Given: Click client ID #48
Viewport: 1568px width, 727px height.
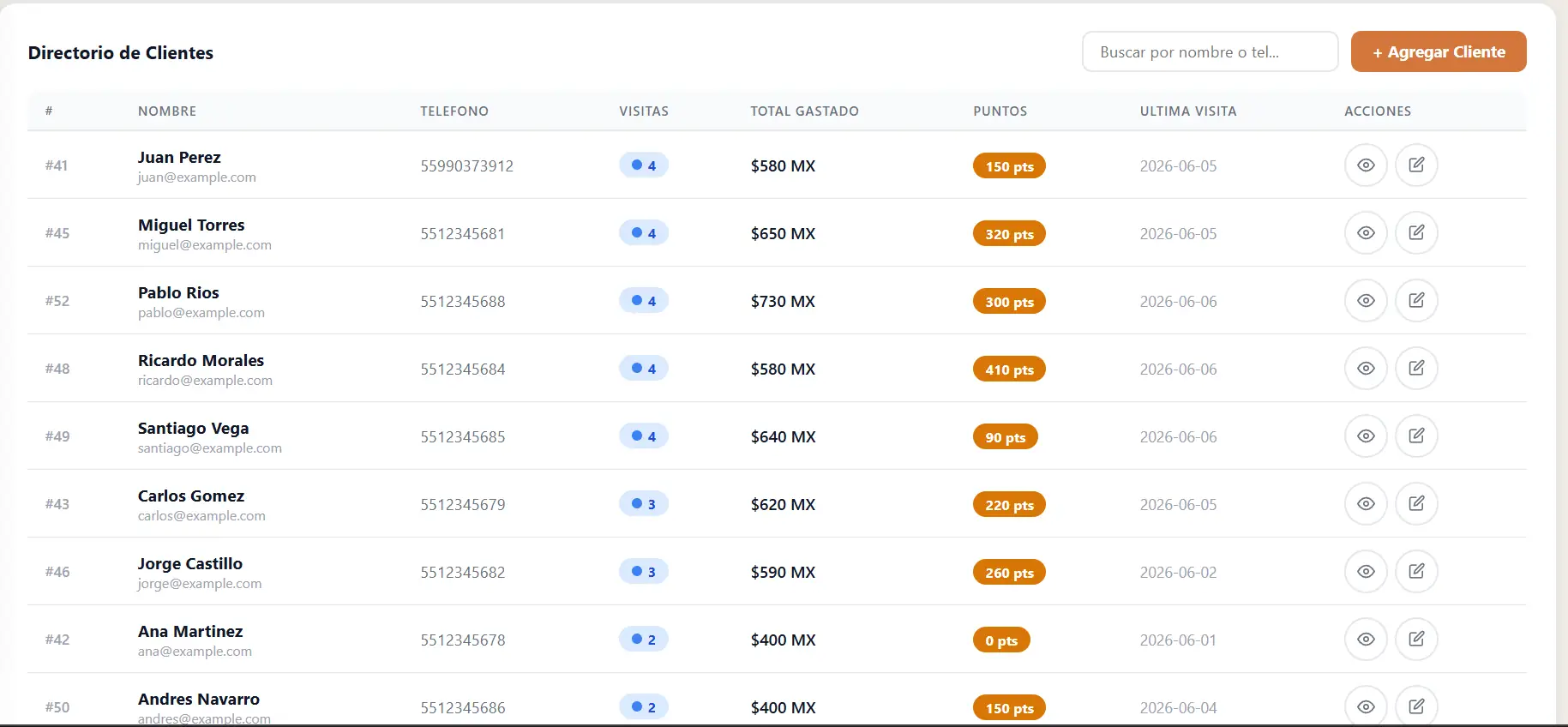Looking at the screenshot, I should [57, 368].
